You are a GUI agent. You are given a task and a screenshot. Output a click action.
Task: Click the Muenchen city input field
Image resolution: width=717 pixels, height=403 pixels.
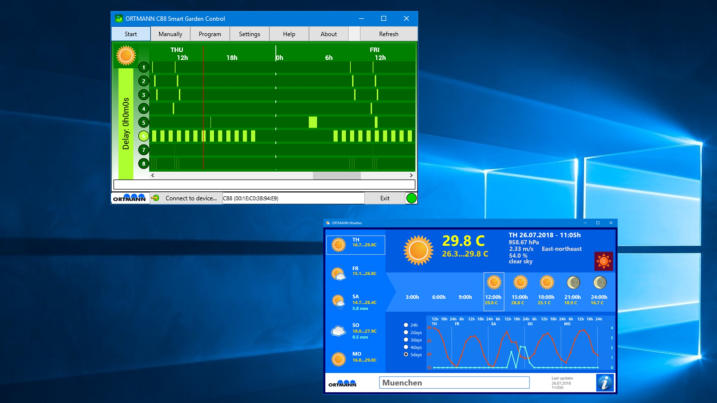[x=454, y=382]
